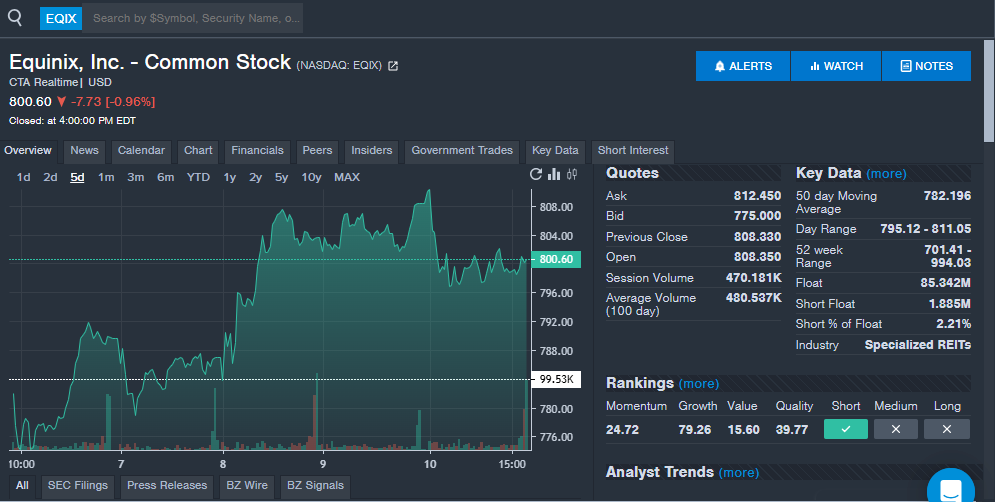Open the chart indicators bar icon
Viewport: 995px width, 502px height.
coord(554,175)
